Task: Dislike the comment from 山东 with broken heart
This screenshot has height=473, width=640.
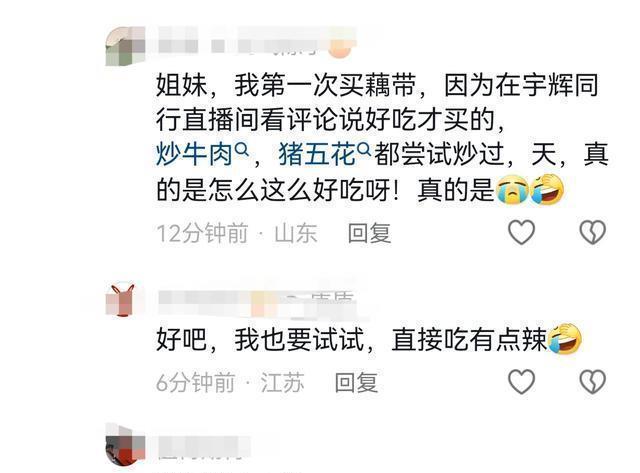Action: (592, 232)
